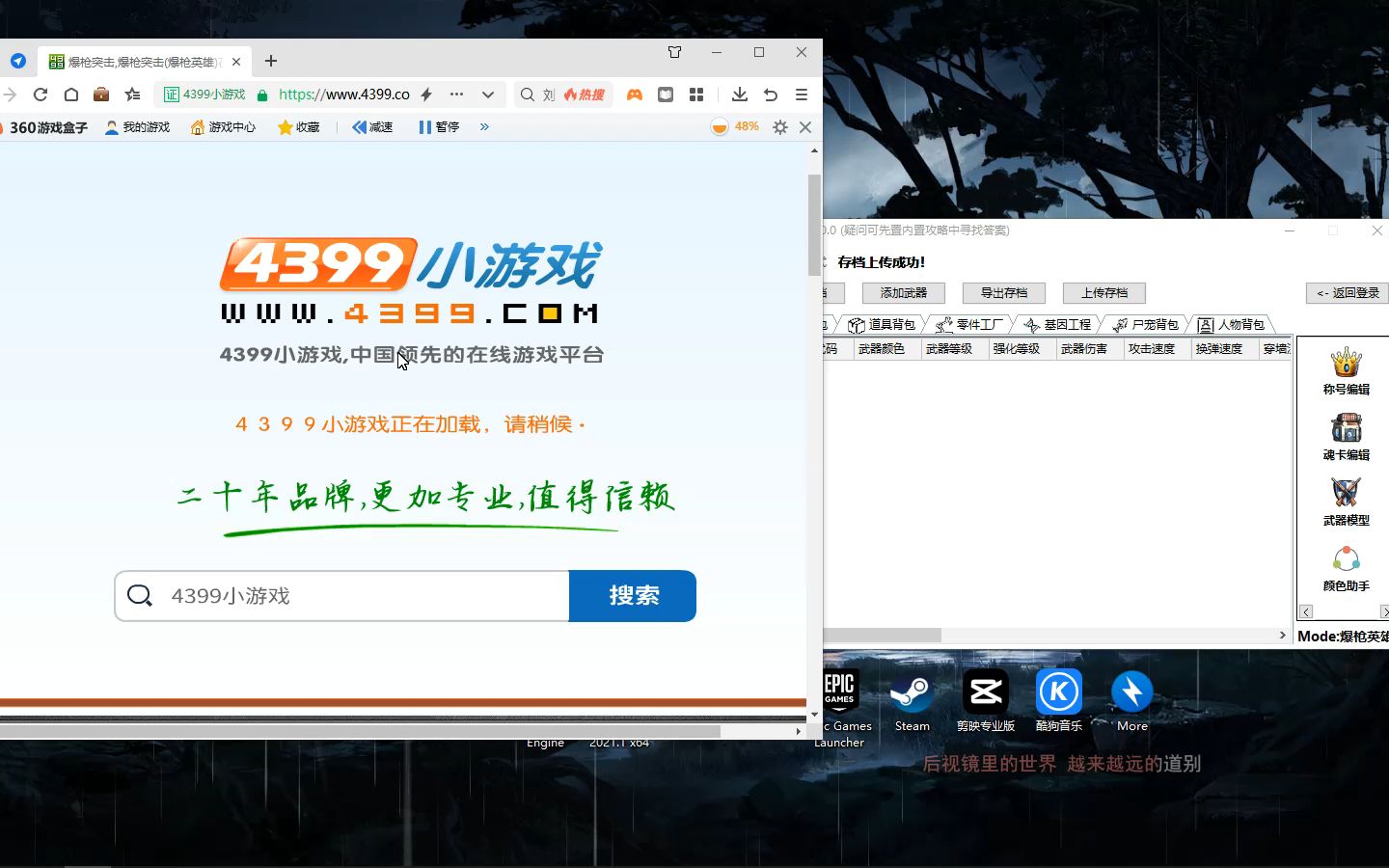Click 上传存档 button in editor window
The image size is (1389, 868).
click(1104, 293)
